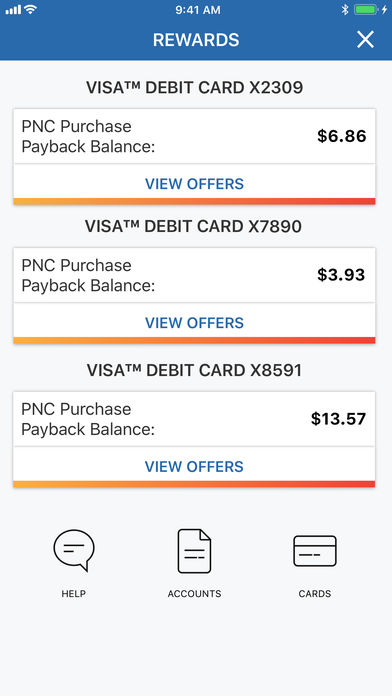Tap the Visa Debit Card X7890 heading
The image size is (392, 696).
tap(194, 226)
